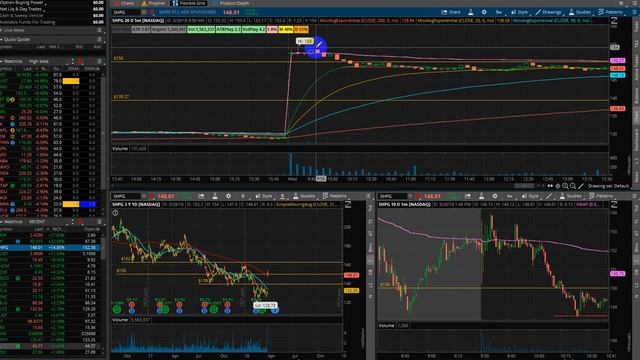Open Drawing set: Default selector
Viewport: 640px width, 360px height.
point(609,186)
